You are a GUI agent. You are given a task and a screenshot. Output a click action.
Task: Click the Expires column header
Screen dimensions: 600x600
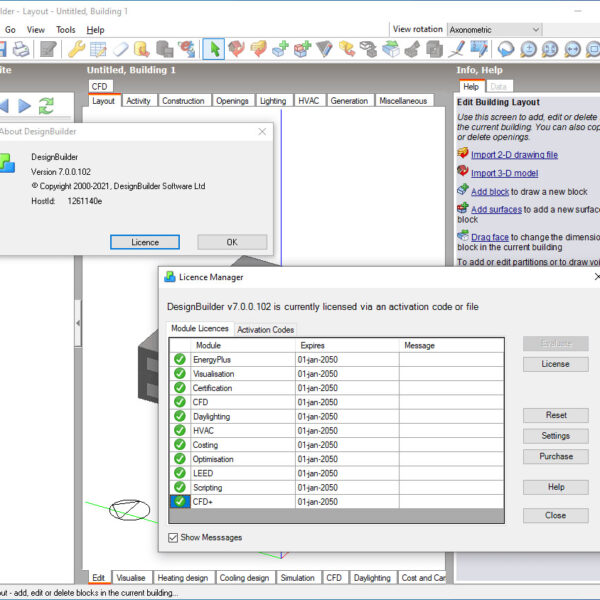(347, 346)
